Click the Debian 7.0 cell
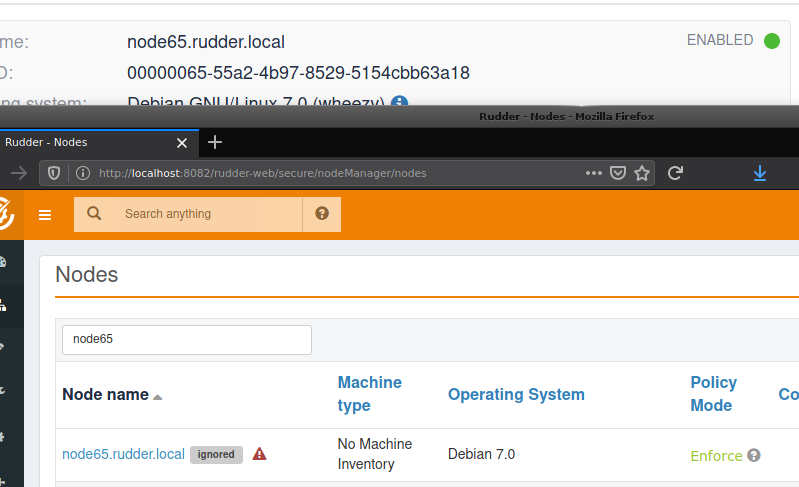 coord(482,454)
